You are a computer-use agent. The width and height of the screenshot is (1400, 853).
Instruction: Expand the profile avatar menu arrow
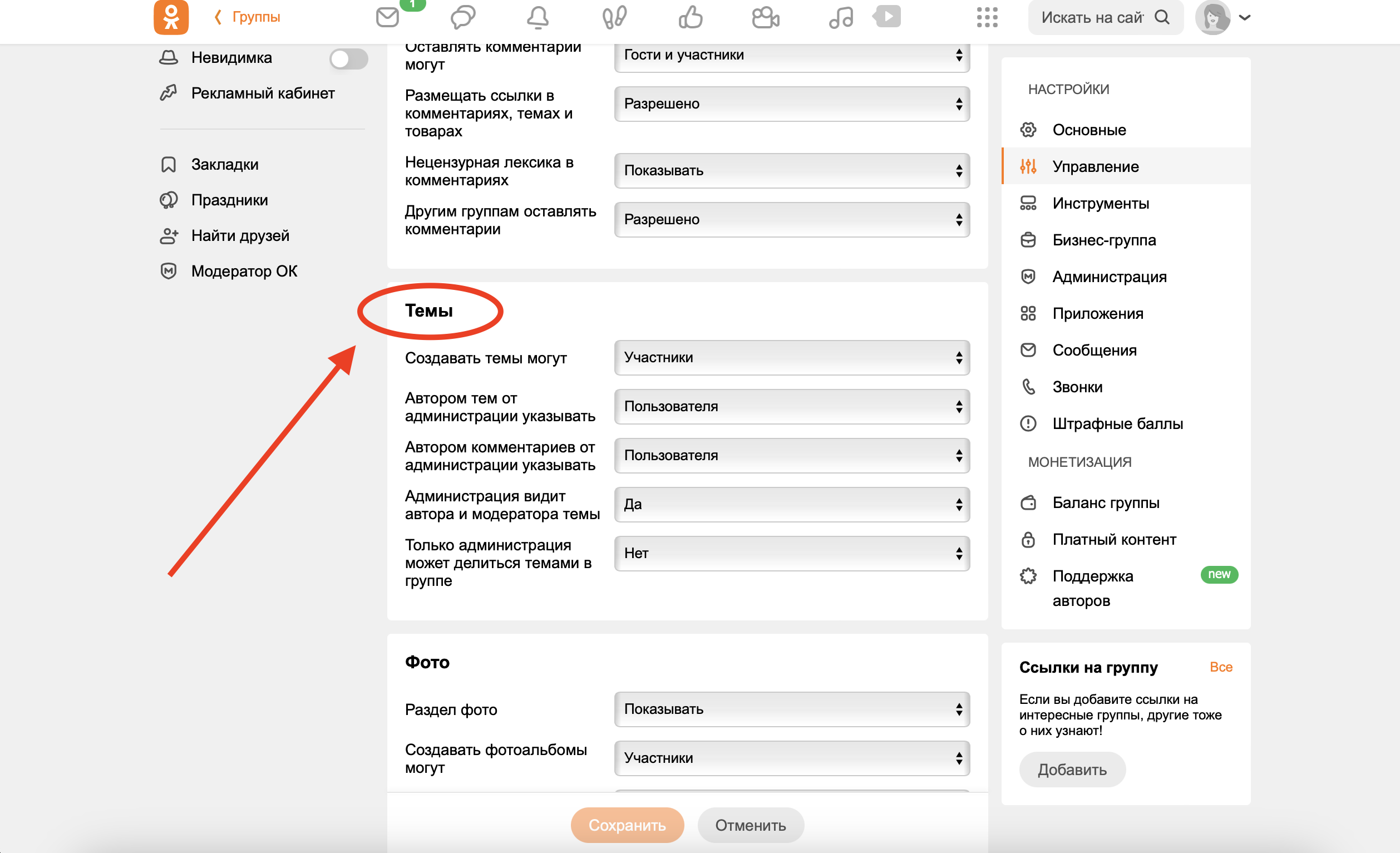point(1244,18)
